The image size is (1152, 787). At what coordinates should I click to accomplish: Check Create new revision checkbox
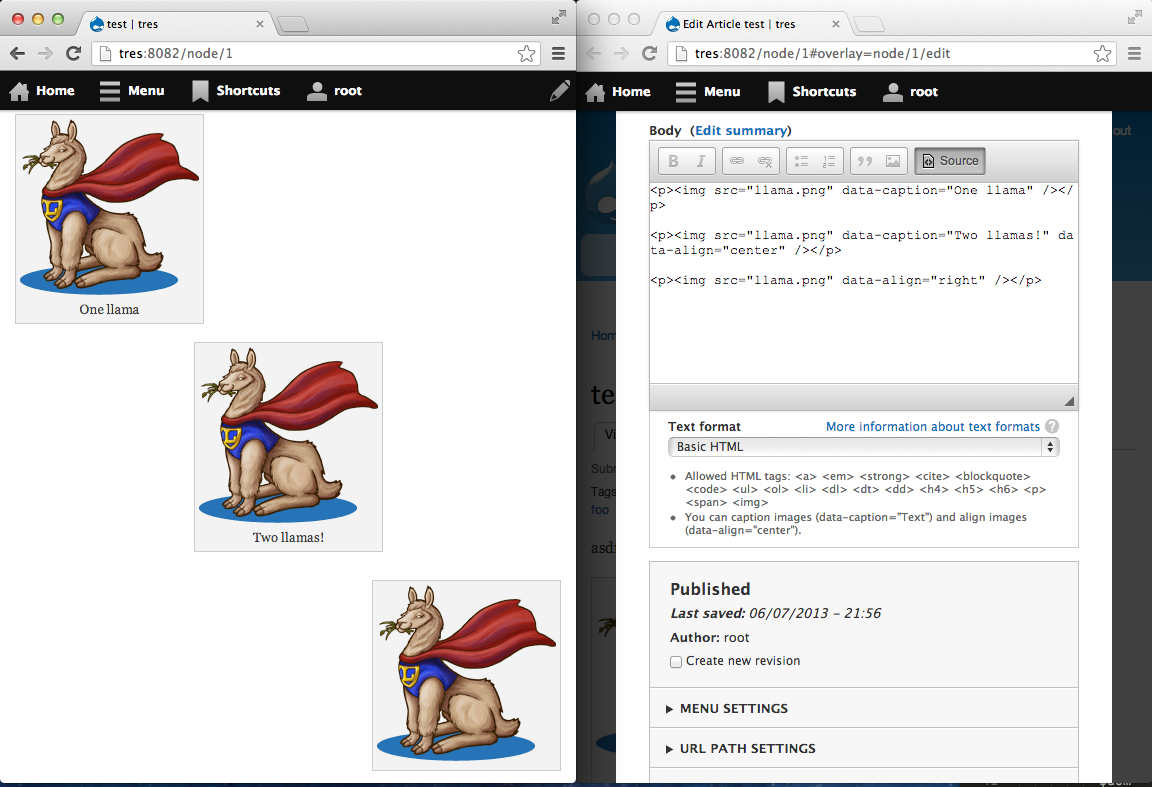coord(676,661)
